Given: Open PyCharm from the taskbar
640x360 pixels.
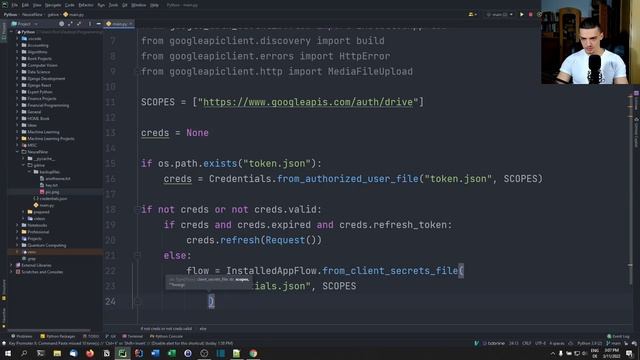Looking at the screenshot, I should coord(122,353).
